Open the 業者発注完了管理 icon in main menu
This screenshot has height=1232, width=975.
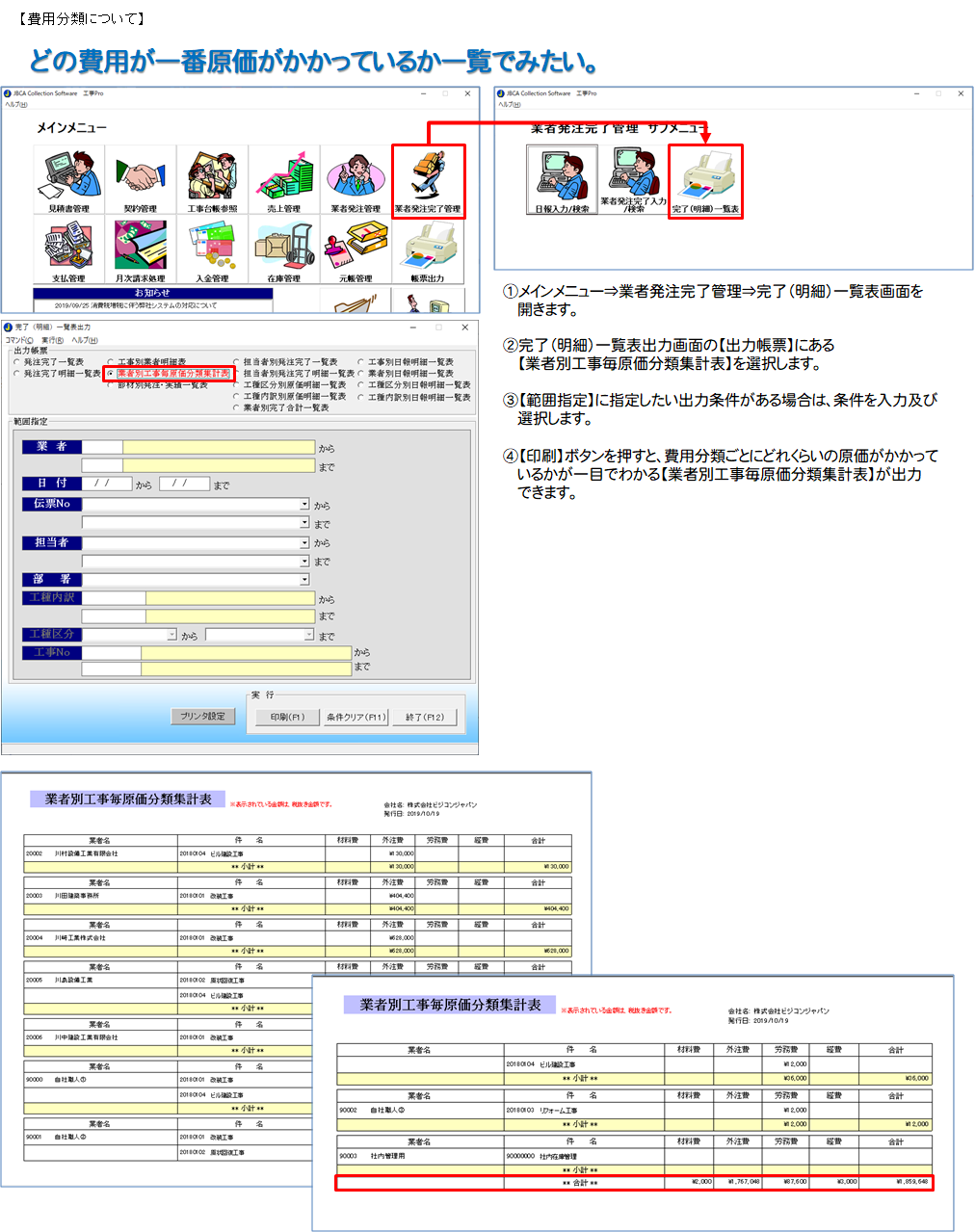point(428,180)
